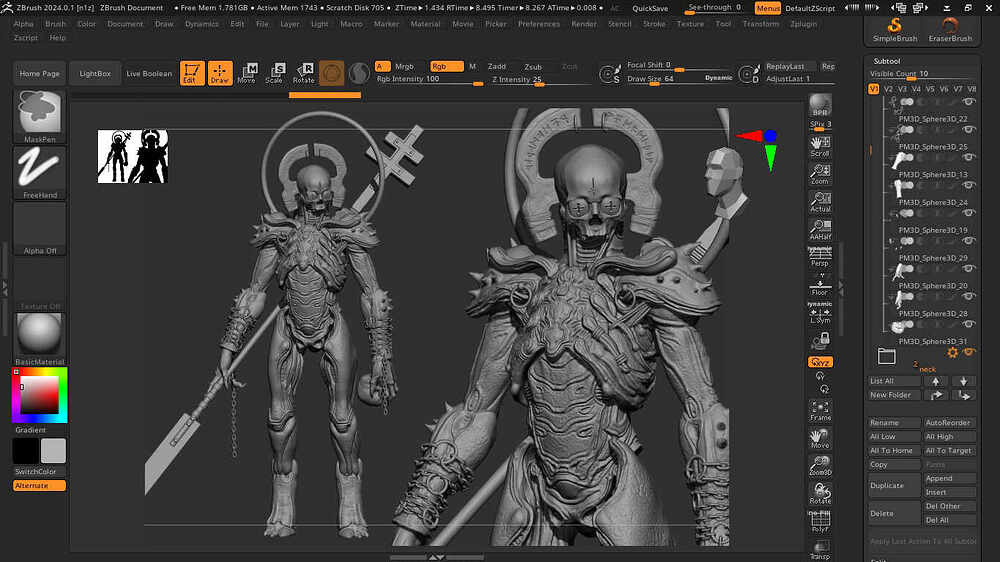Click the Duplicate subtool button

(894, 485)
